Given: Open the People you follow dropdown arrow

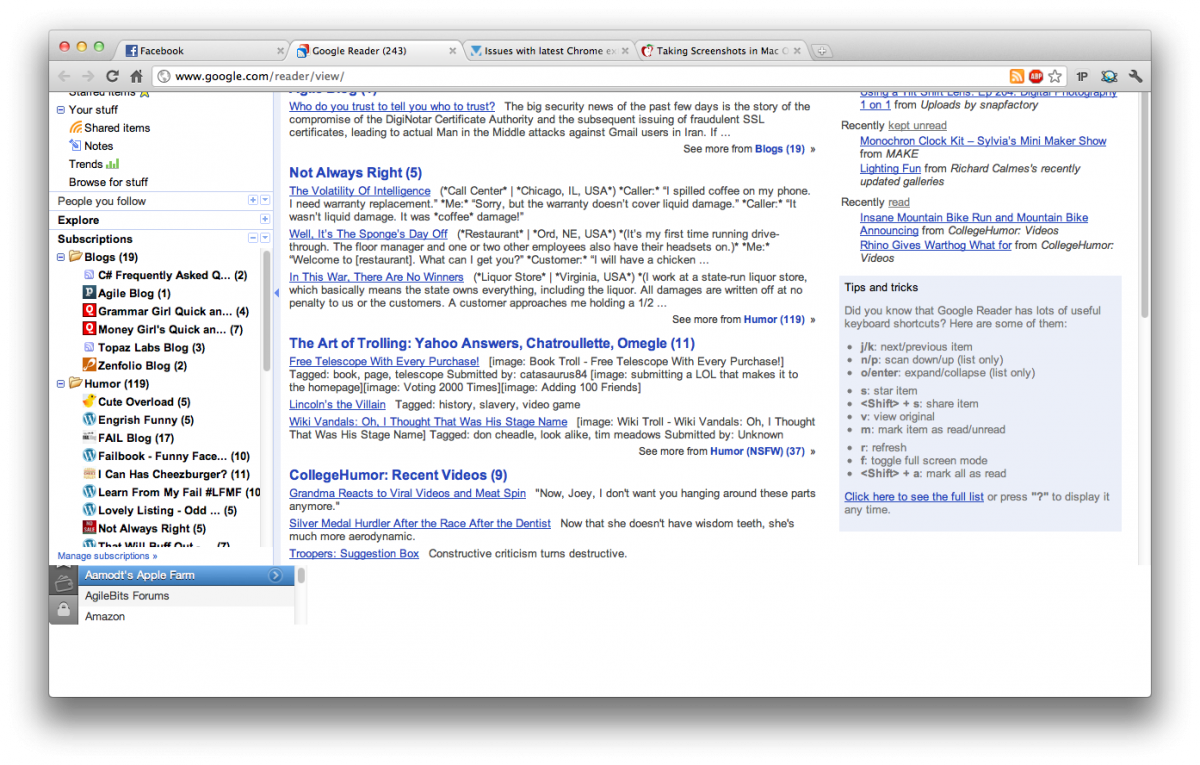Looking at the screenshot, I should click(x=265, y=201).
